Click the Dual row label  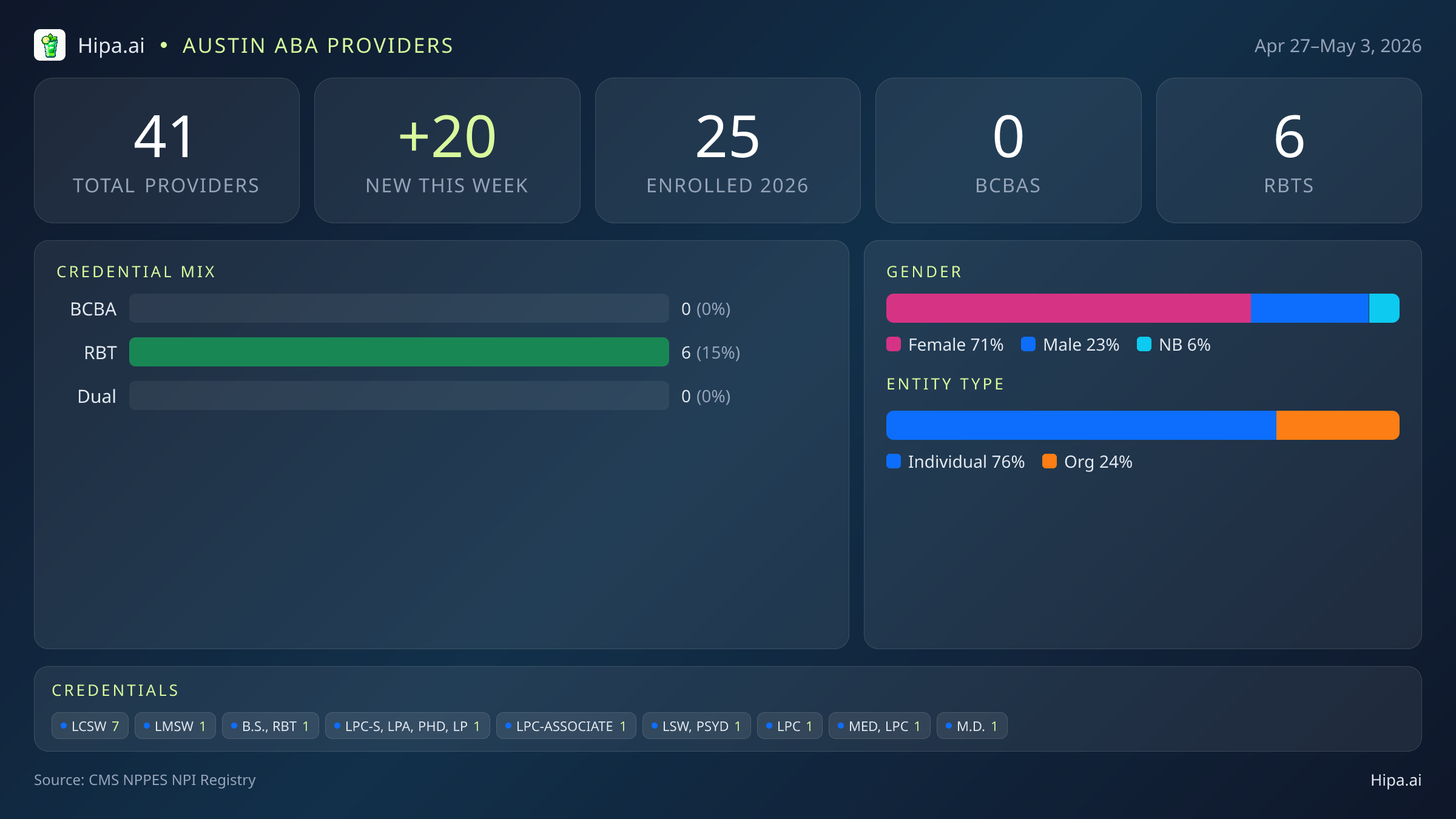96,396
